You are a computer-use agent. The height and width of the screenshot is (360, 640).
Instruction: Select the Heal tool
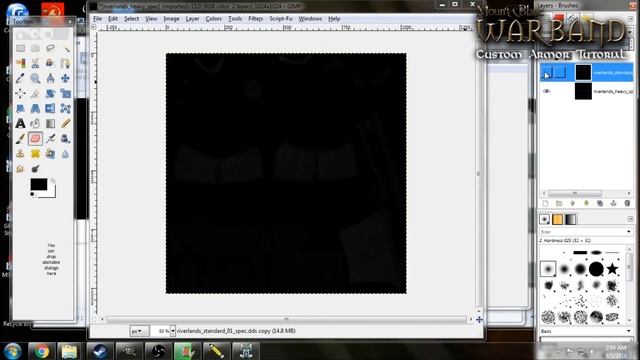36,154
